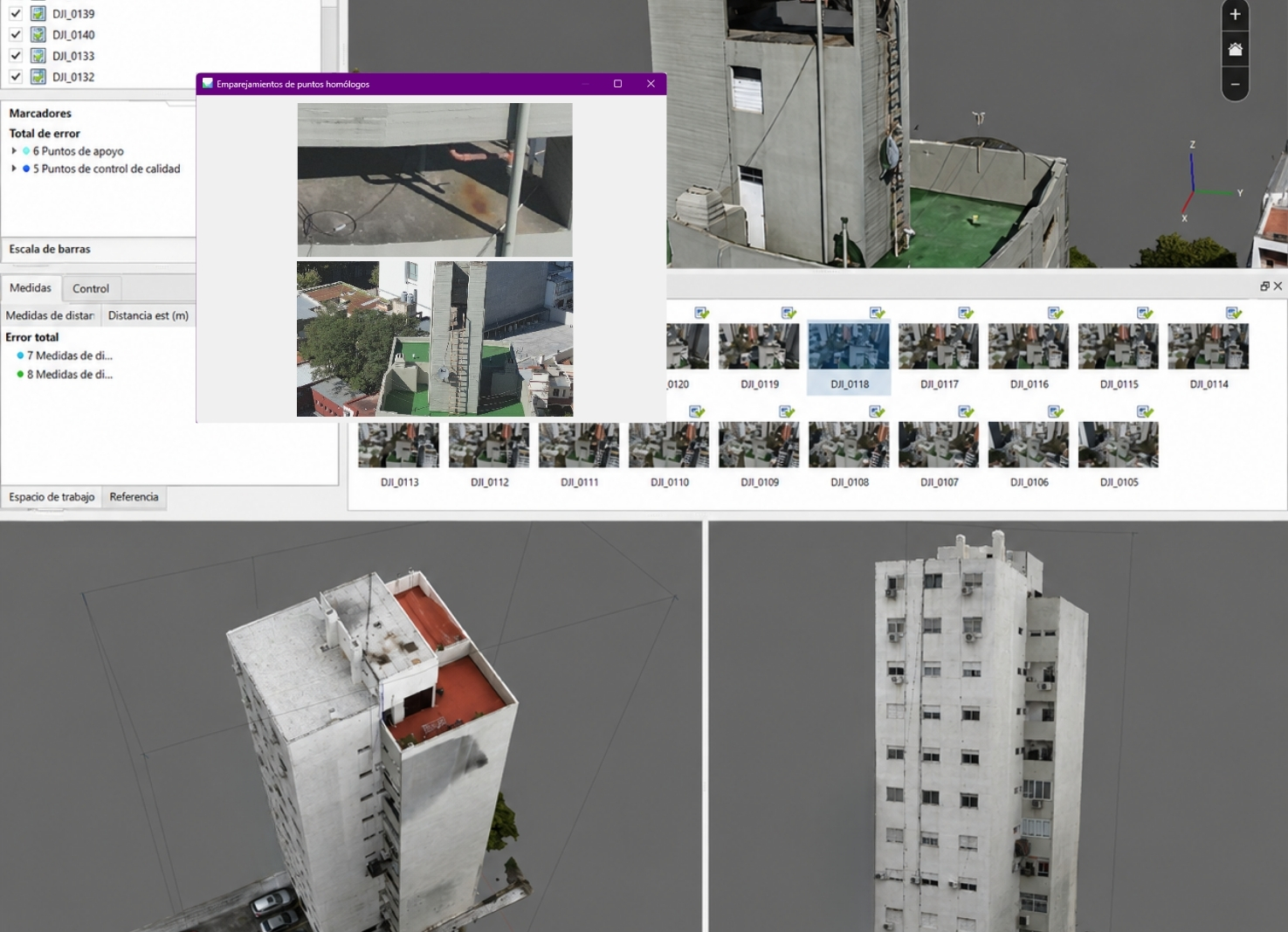The width and height of the screenshot is (1288, 932).
Task: Click the aligned-status icon above DJI_0117
Action: click(x=966, y=313)
